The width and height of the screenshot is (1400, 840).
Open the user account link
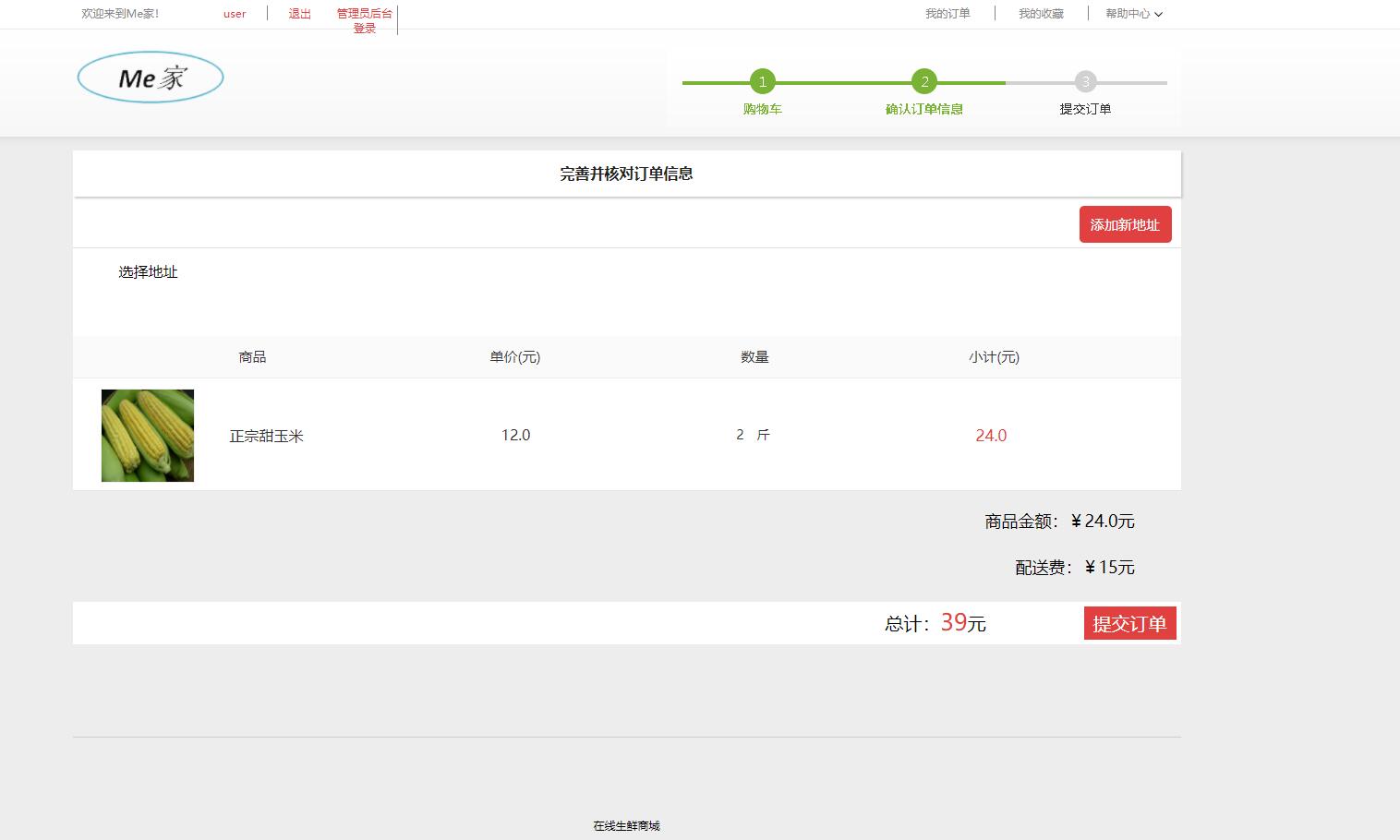235,14
